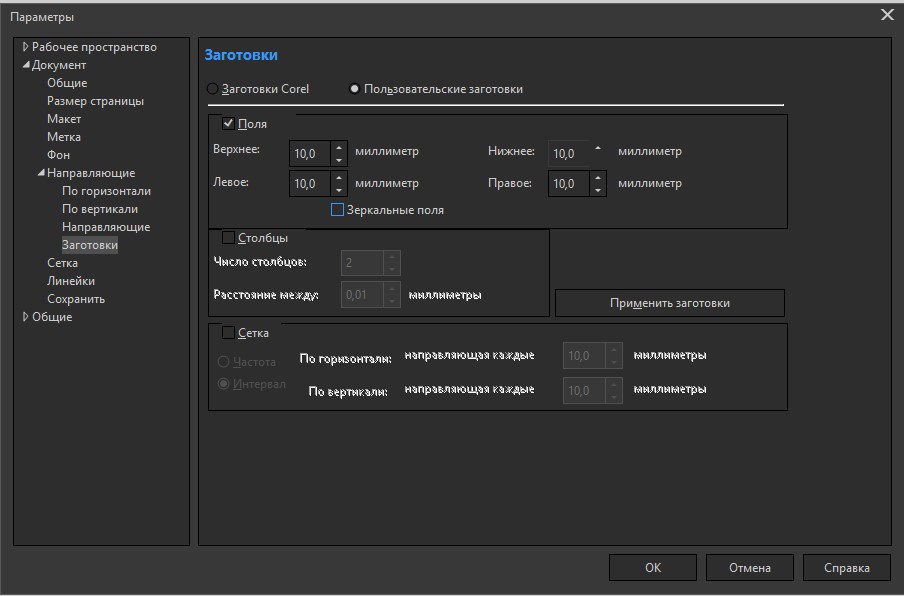Collapse the Направляющие tree branch
The width and height of the screenshot is (904, 596).
(41, 173)
